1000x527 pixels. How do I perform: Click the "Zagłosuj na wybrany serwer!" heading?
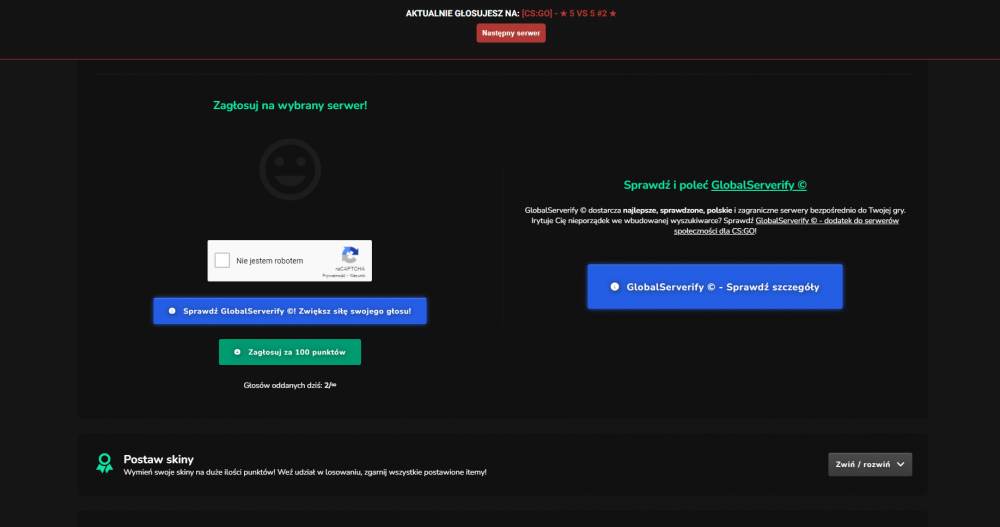click(x=290, y=105)
